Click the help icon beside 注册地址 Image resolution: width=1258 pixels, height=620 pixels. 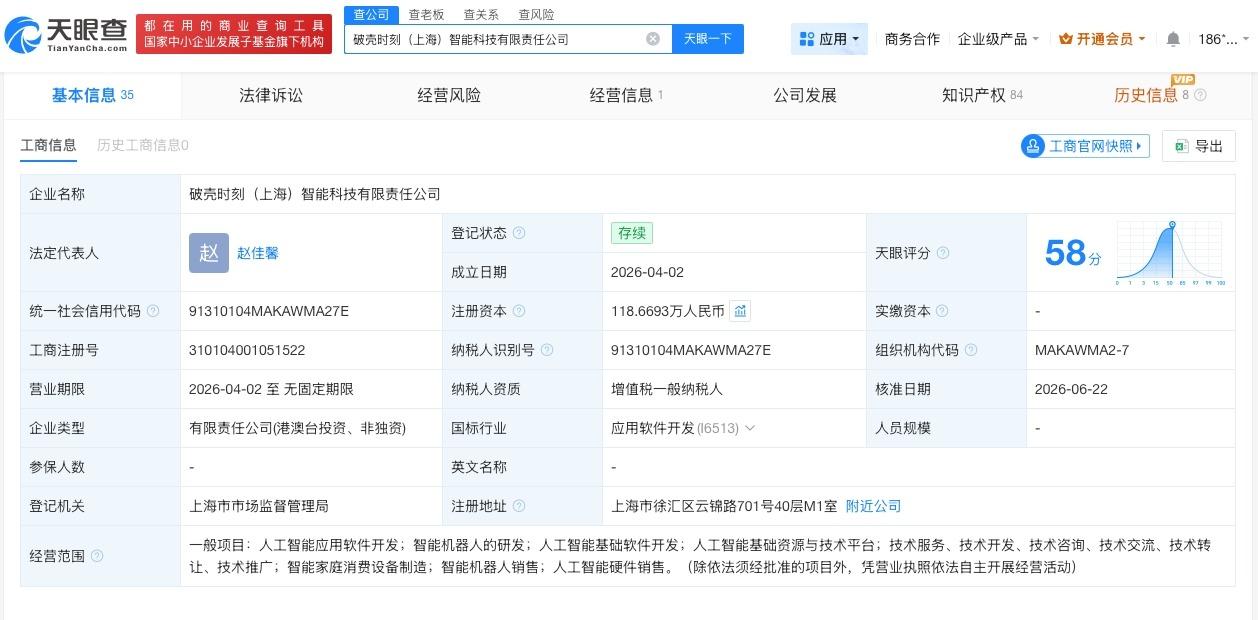click(519, 506)
